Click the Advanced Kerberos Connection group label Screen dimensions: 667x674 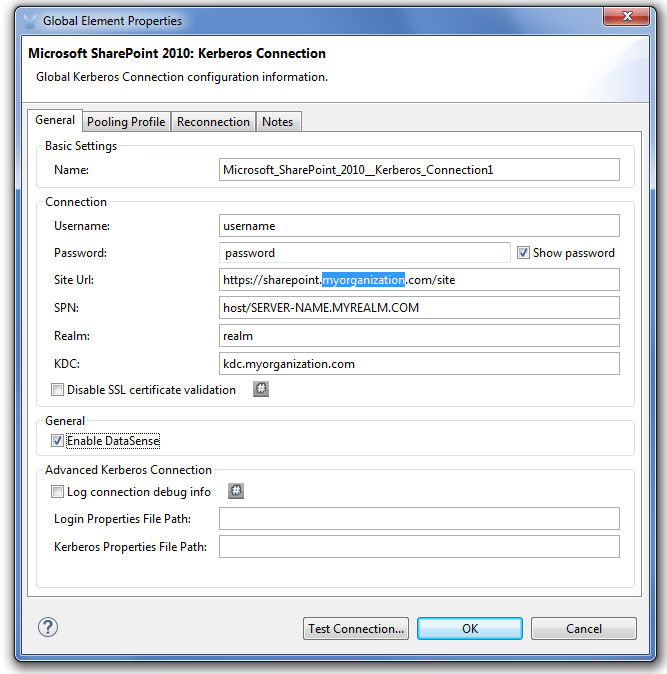[x=128, y=470]
